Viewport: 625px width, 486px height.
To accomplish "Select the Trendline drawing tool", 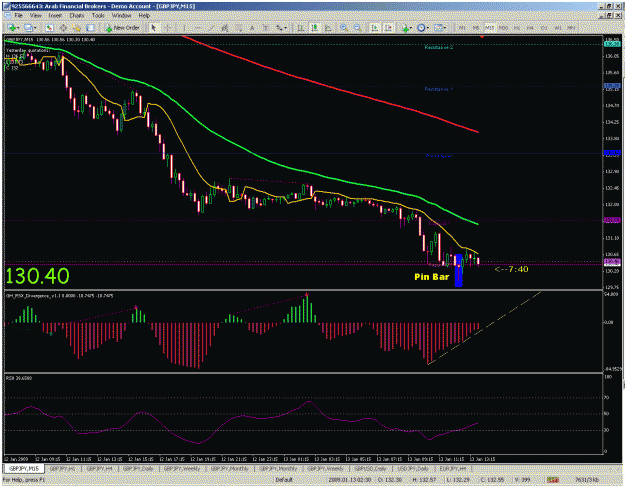I will (x=212, y=28).
